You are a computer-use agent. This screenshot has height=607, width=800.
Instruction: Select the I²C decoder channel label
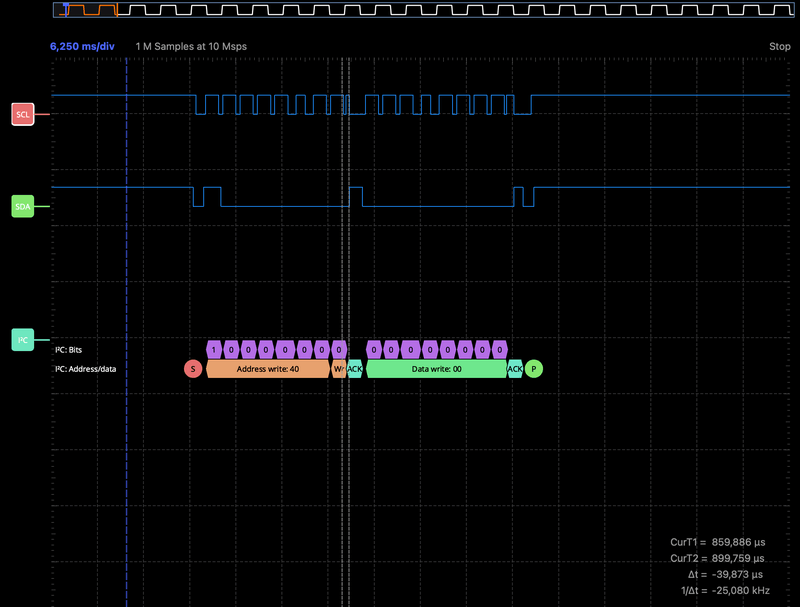tap(23, 340)
